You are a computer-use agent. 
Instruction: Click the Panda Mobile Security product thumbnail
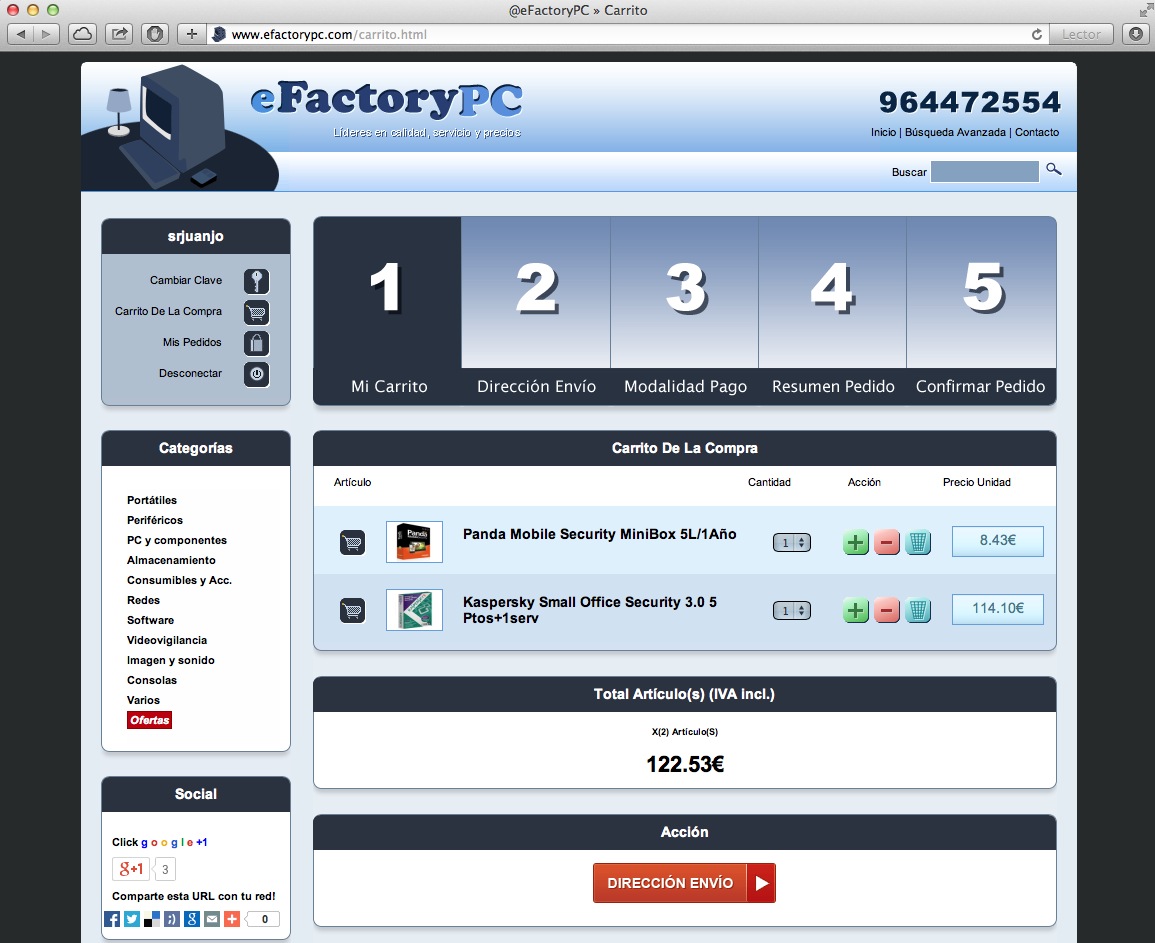pyautogui.click(x=414, y=542)
